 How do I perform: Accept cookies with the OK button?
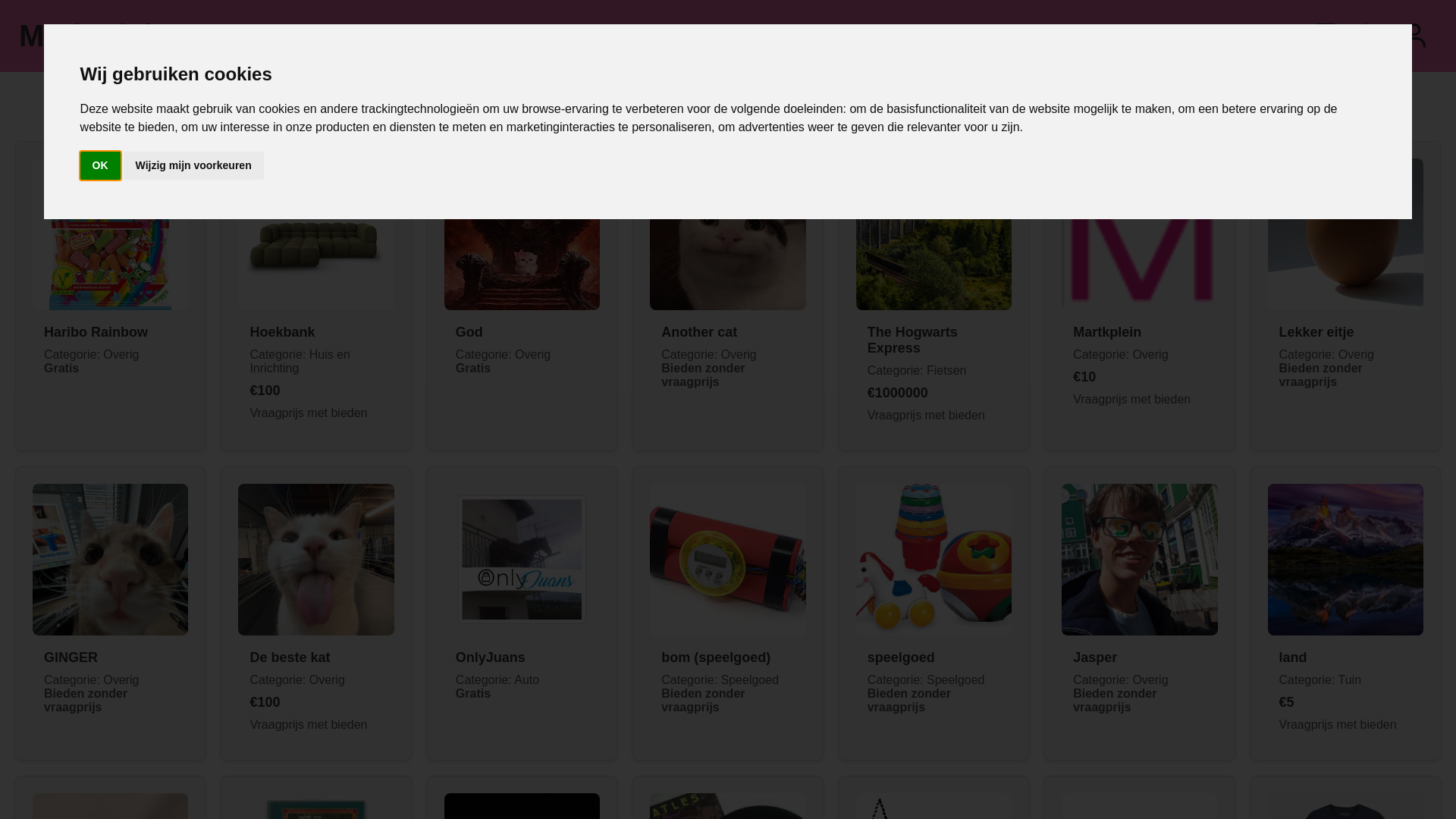100,165
